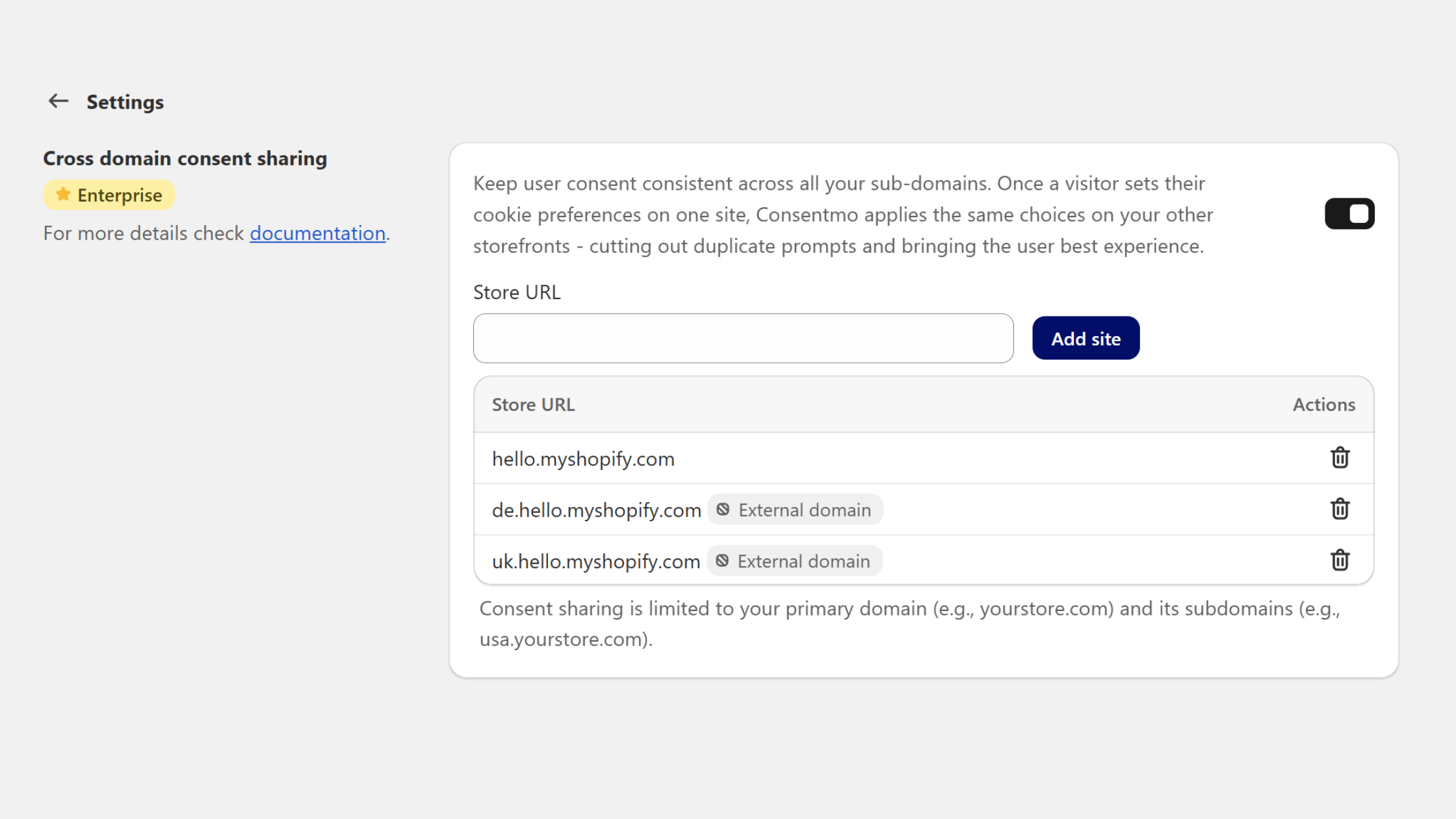Click the Store URL label above the input
The height and width of the screenshot is (819, 1456).
point(517,292)
